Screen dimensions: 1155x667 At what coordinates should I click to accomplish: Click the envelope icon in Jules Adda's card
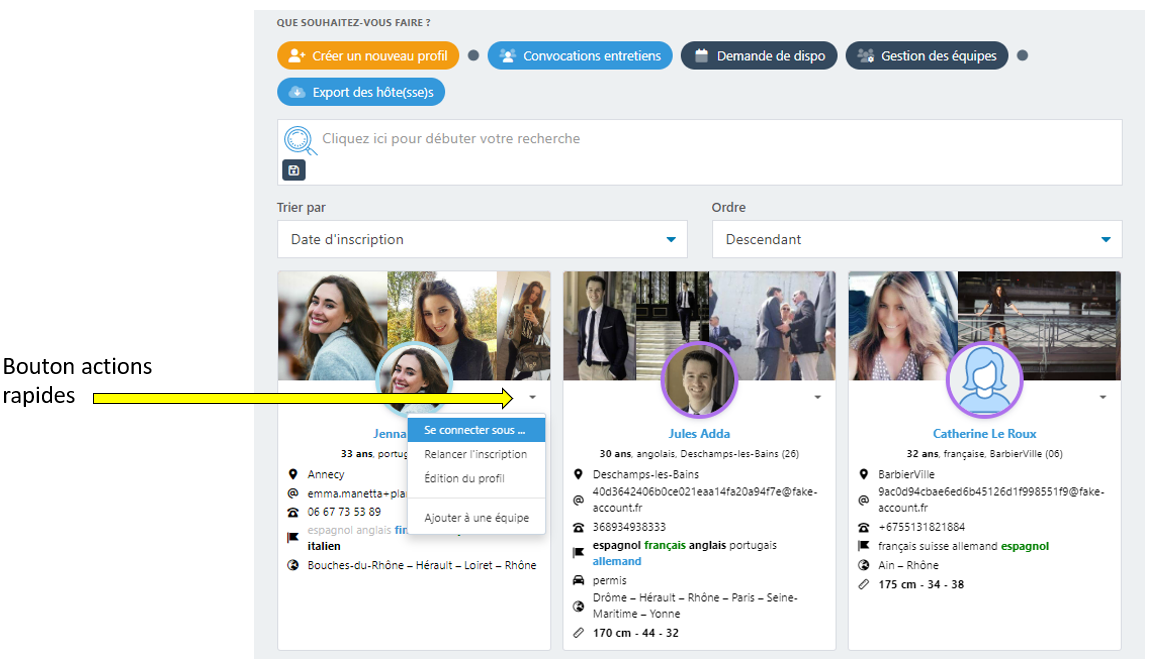tap(579, 500)
